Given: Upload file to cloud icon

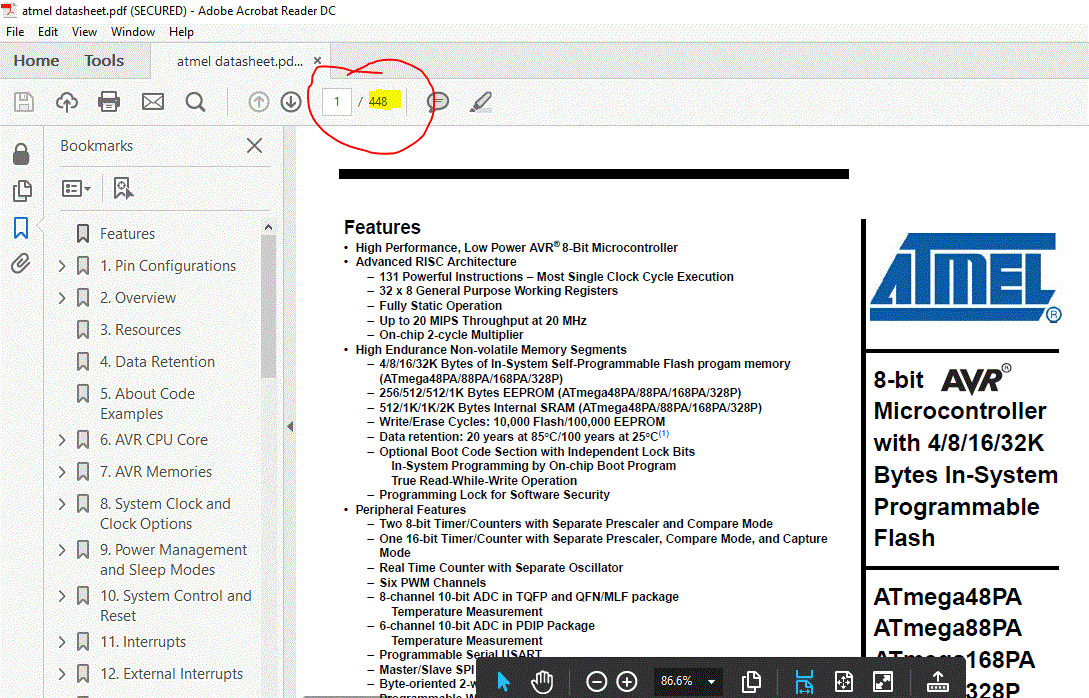Looking at the screenshot, I should pyautogui.click(x=67, y=102).
